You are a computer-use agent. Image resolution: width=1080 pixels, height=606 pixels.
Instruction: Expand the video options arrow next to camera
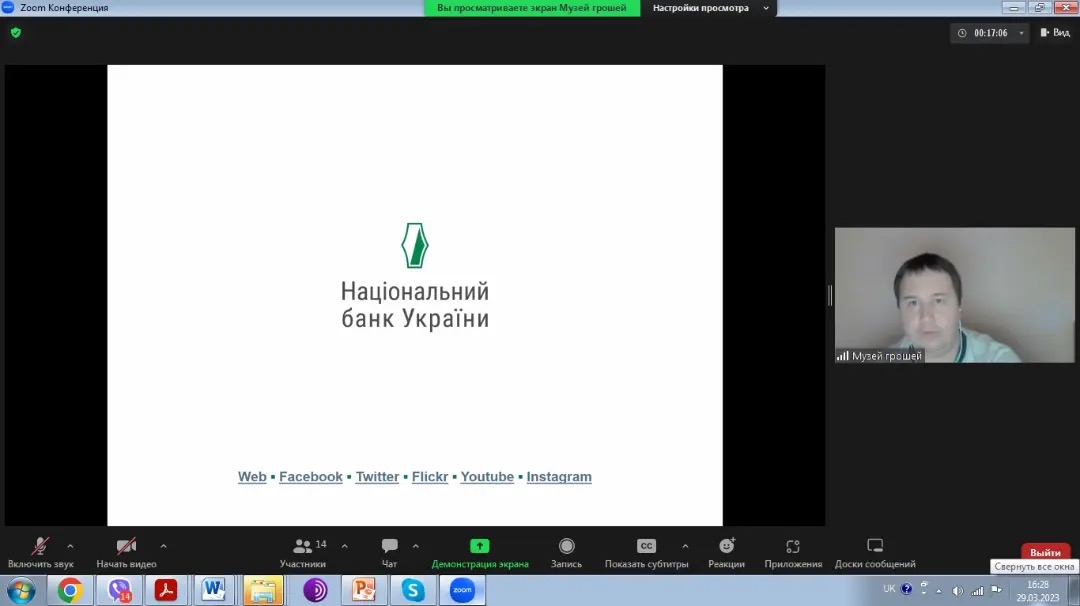coord(163,546)
